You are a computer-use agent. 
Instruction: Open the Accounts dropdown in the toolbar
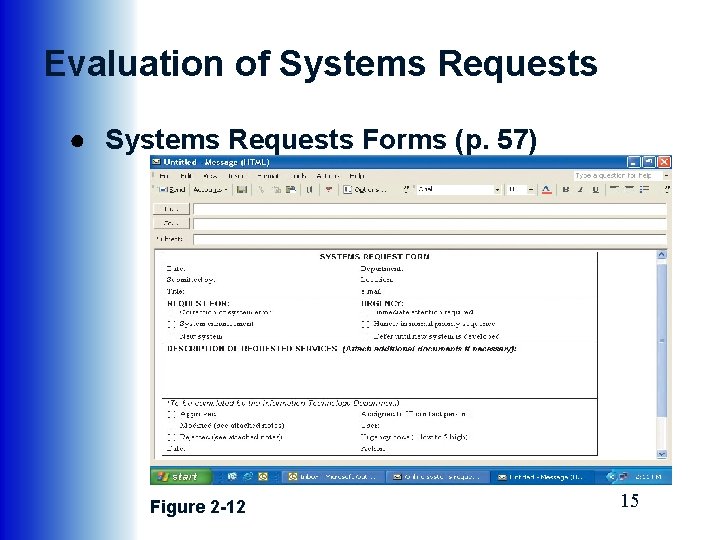point(210,190)
